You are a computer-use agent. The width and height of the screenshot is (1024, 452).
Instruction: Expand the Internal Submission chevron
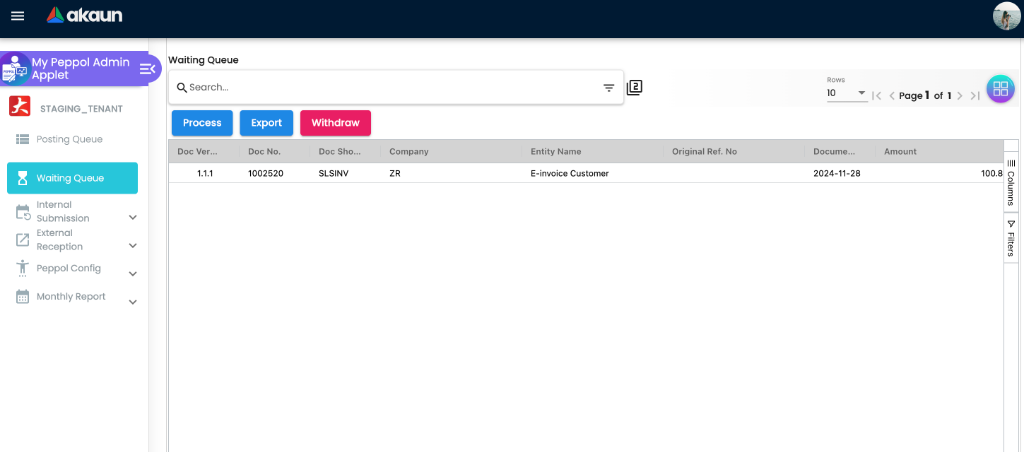coord(133,218)
